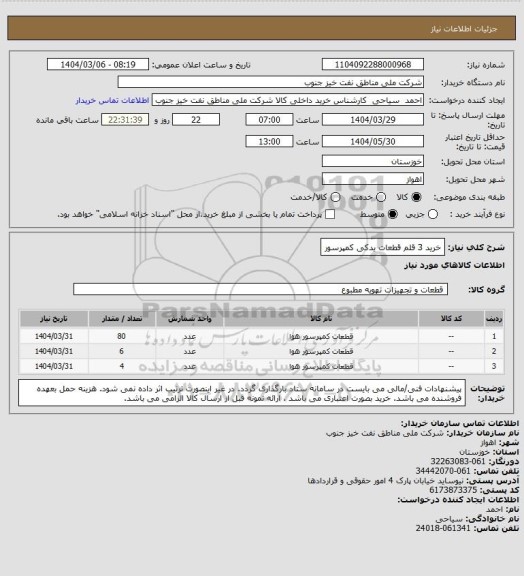
Task: Select the کالا radio button
Action: pos(416,197)
